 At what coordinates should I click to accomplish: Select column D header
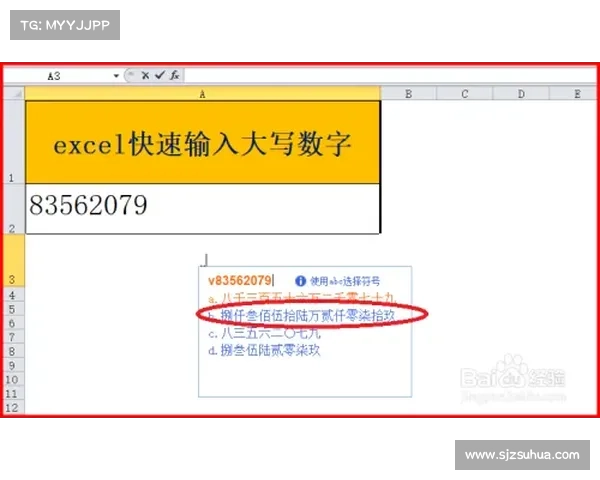(x=521, y=94)
